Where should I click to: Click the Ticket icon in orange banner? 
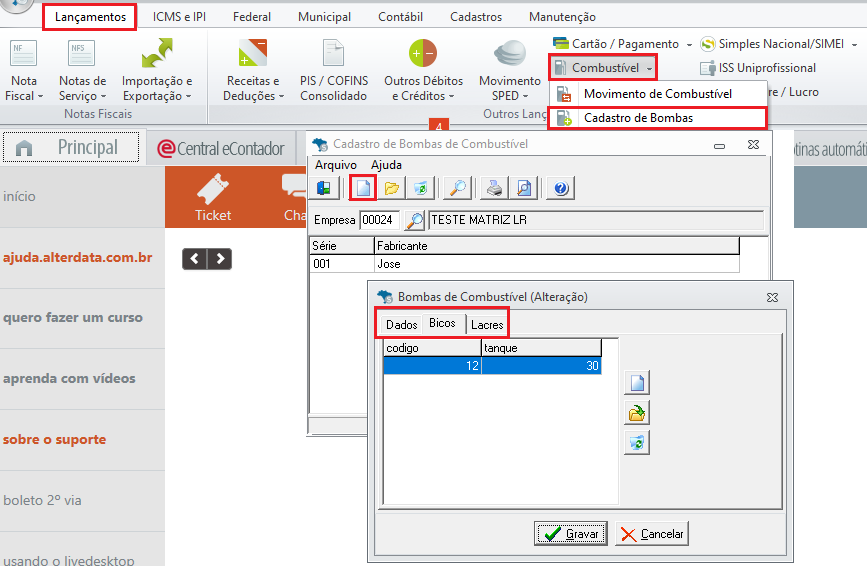[x=213, y=198]
